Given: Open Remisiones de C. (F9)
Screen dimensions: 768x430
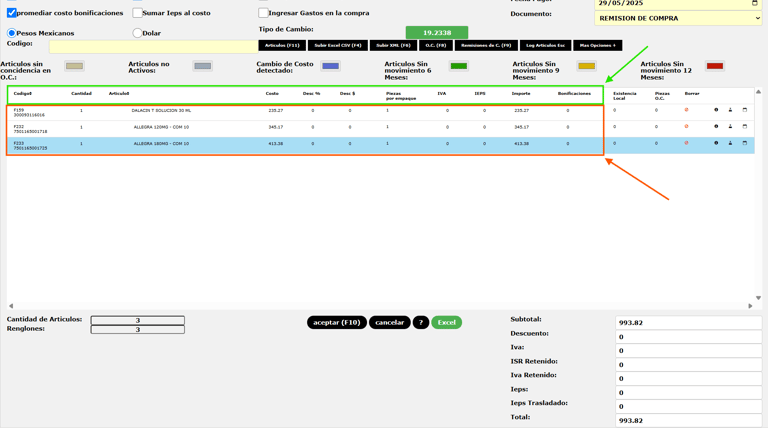Looking at the screenshot, I should coord(486,46).
